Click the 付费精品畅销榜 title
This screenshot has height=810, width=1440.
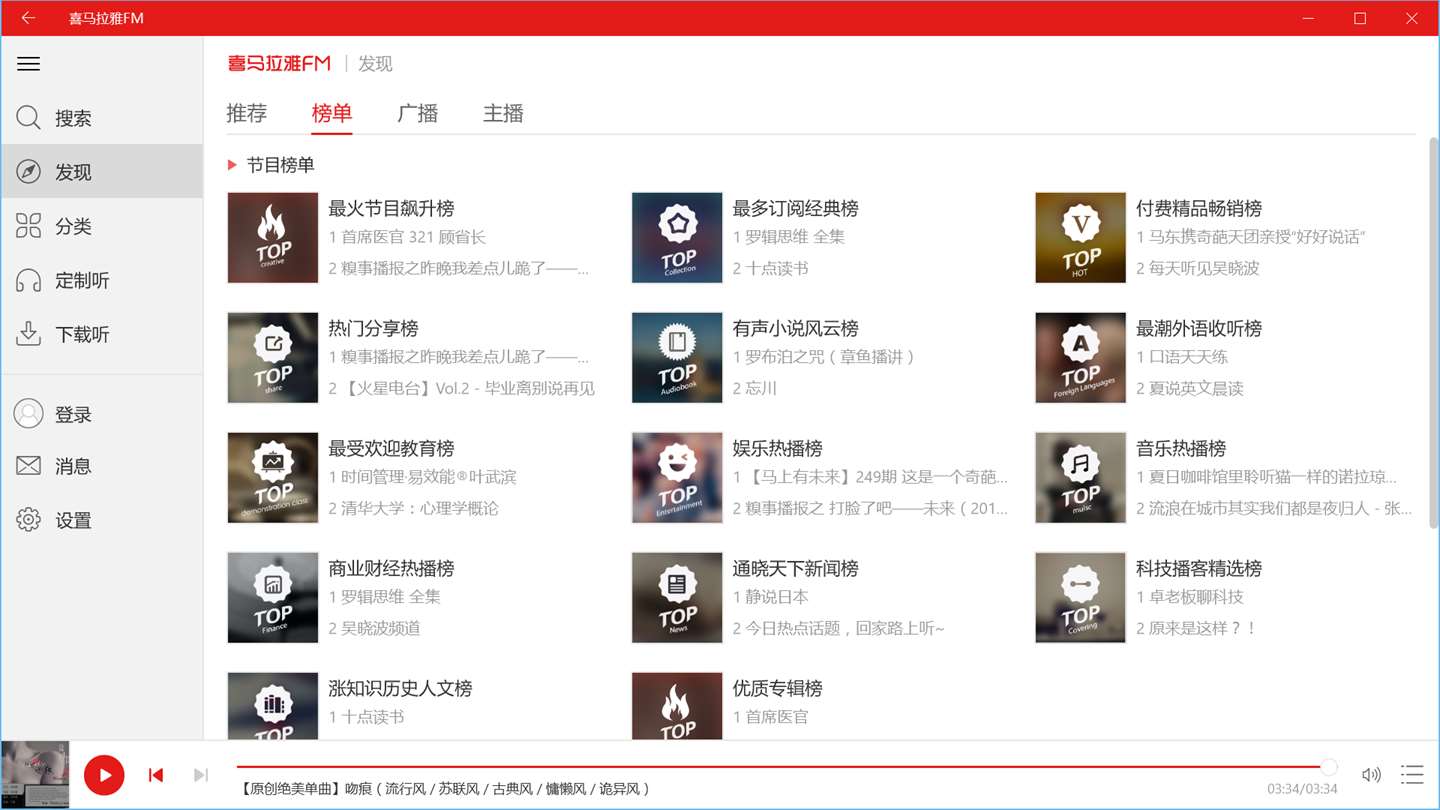[x=1199, y=208]
